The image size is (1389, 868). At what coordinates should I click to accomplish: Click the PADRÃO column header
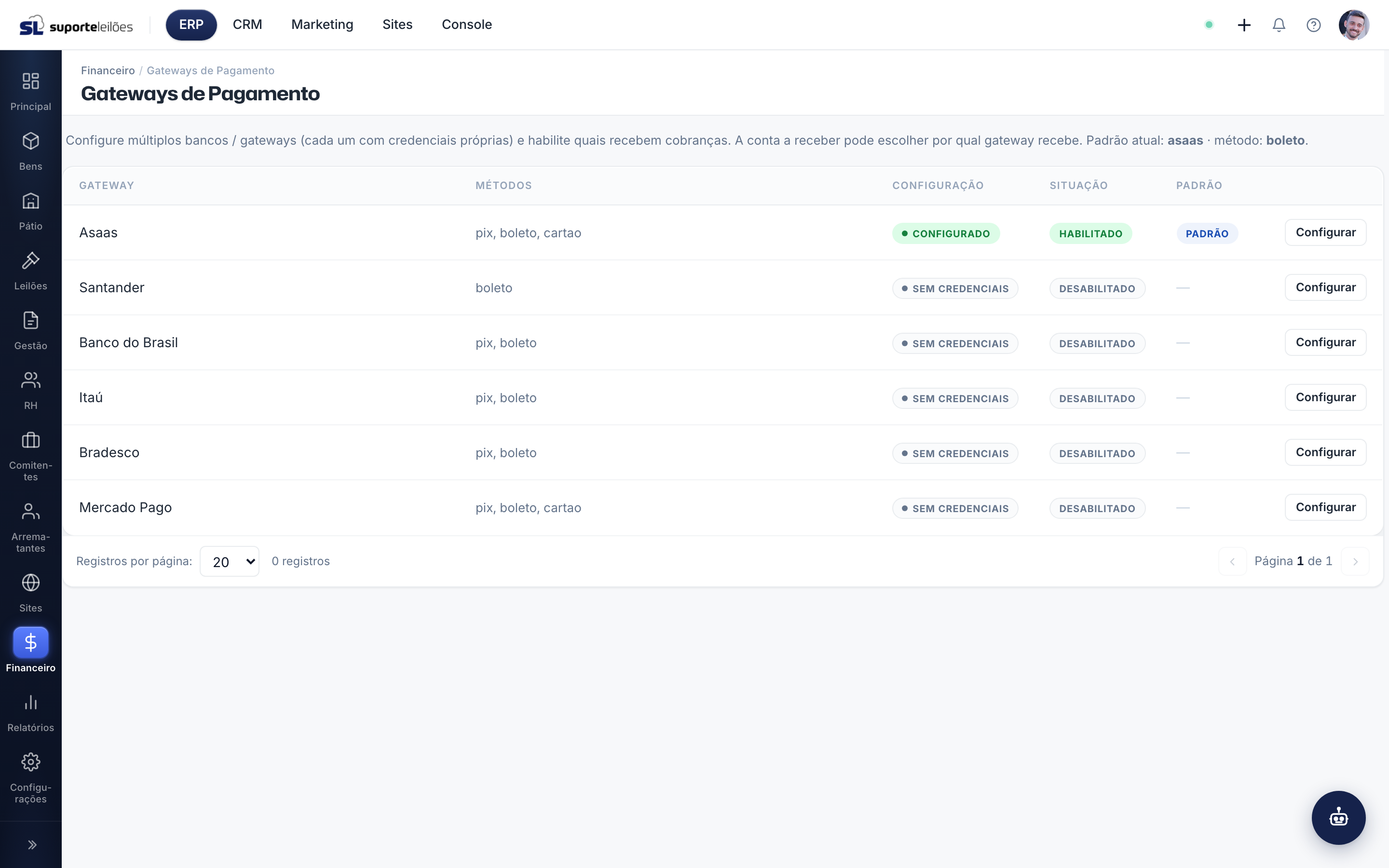coord(1199,186)
